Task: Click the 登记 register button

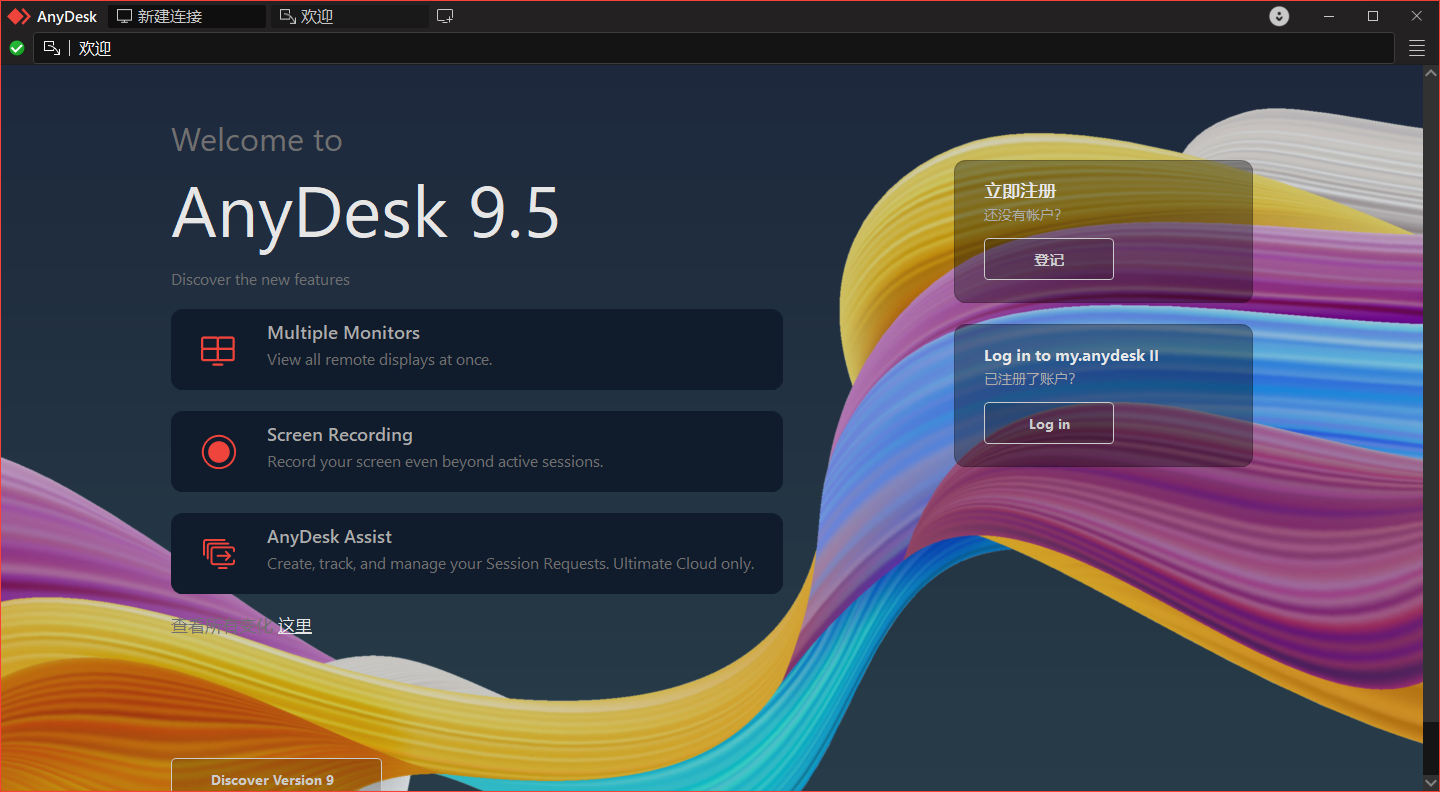Action: pyautogui.click(x=1049, y=259)
